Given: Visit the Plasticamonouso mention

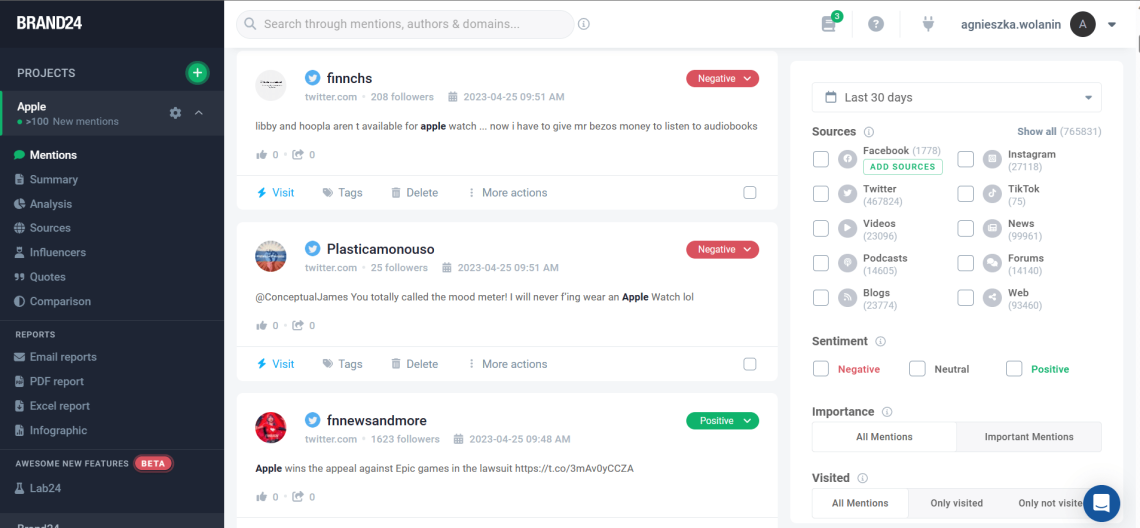Looking at the screenshot, I should [x=276, y=364].
